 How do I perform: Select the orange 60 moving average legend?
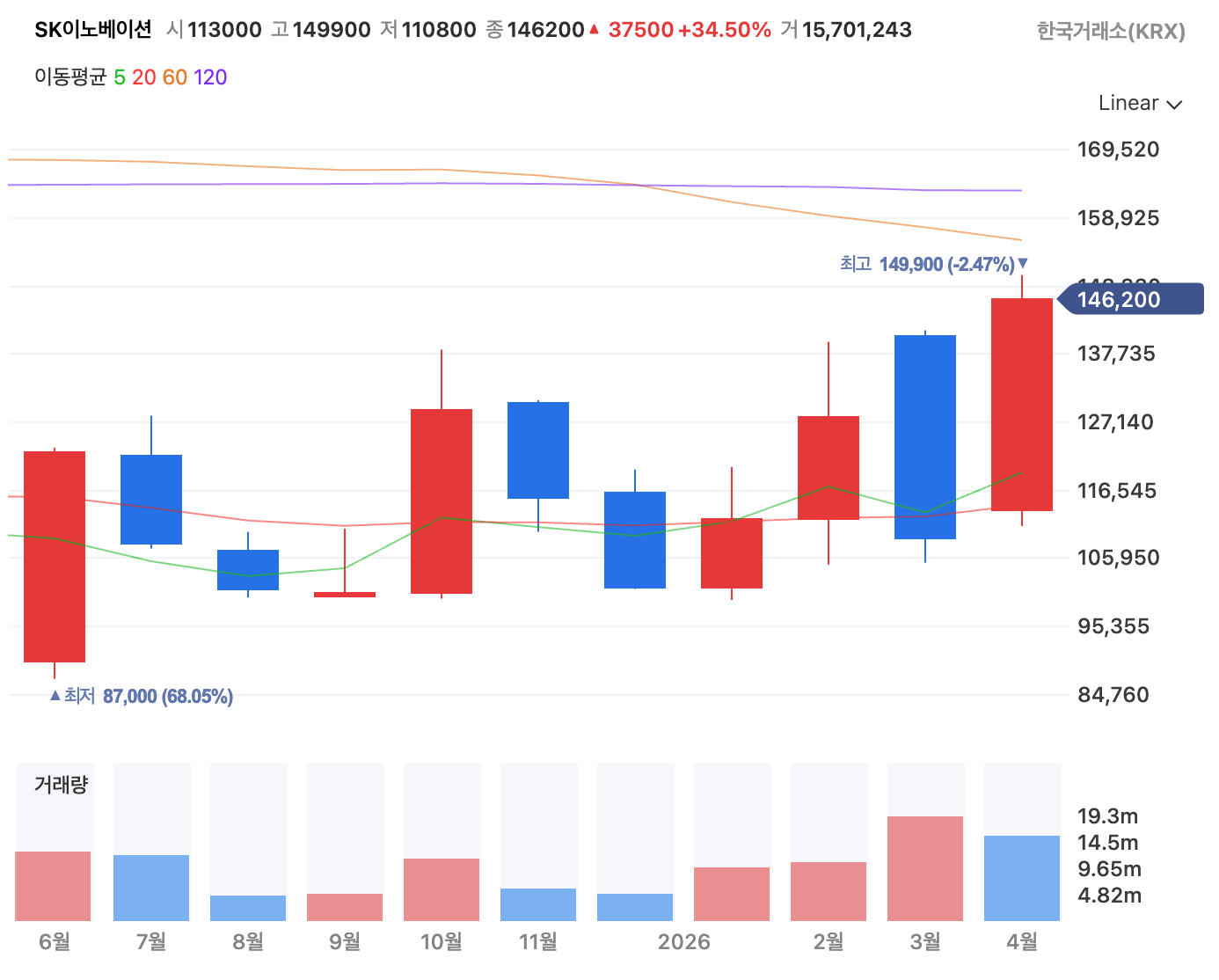point(175,77)
